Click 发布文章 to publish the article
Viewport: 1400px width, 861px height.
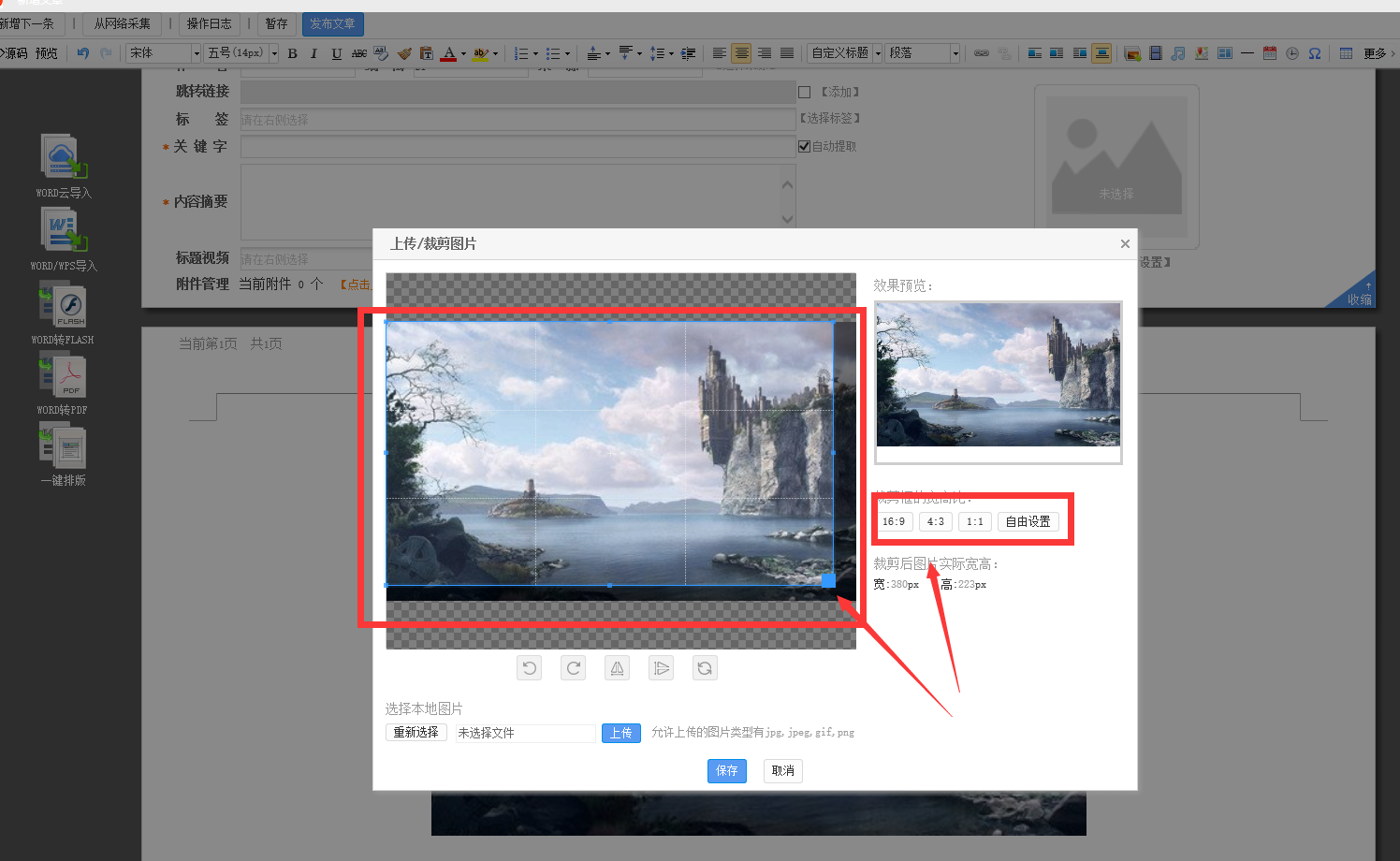[x=332, y=23]
